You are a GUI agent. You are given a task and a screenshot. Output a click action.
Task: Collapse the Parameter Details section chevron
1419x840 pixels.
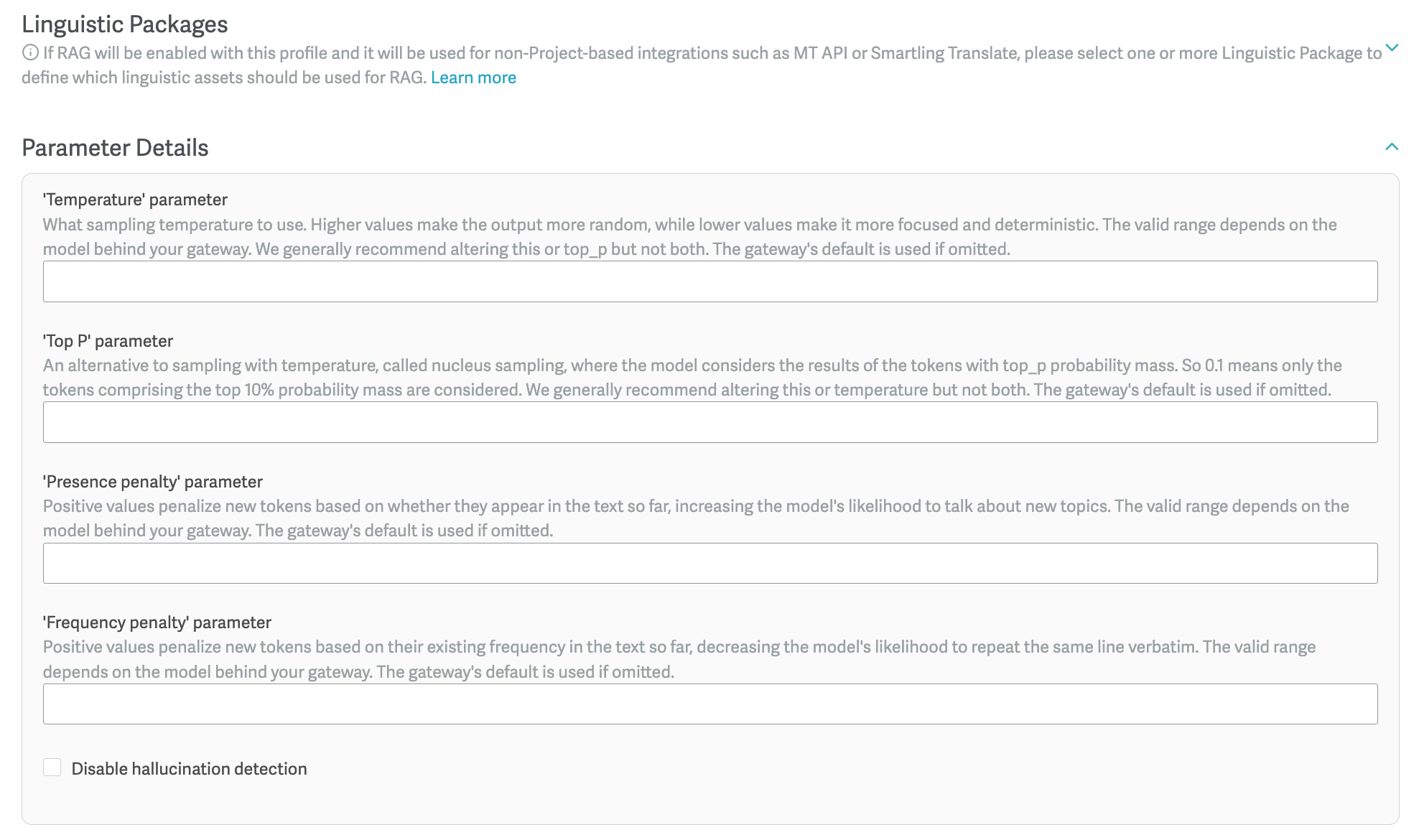(1392, 146)
